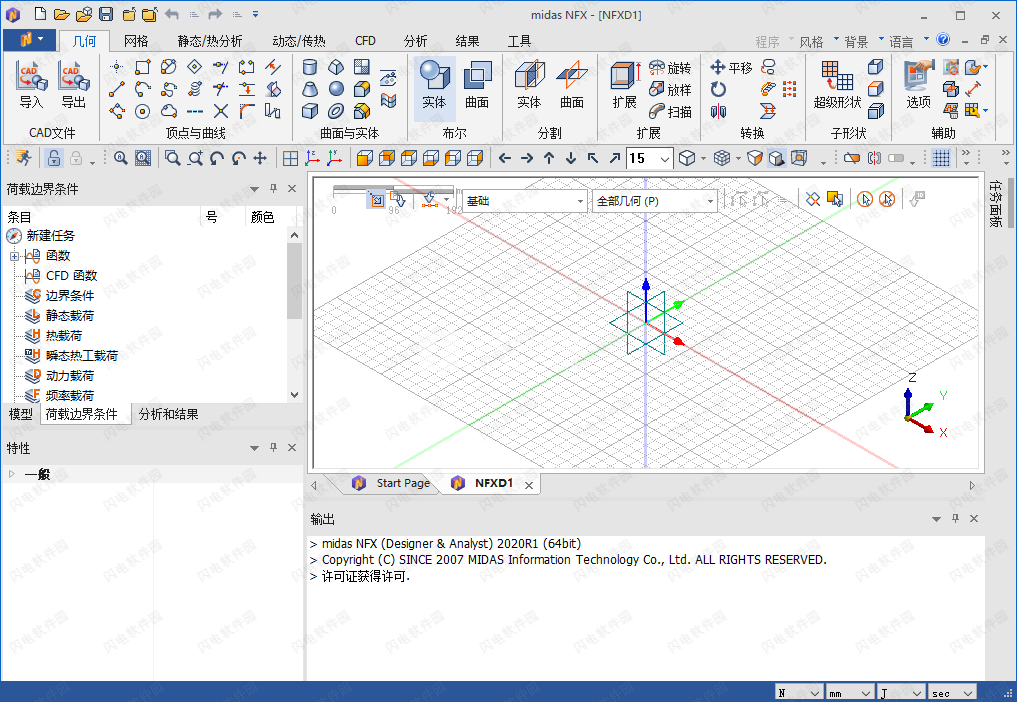Click the line-by-two-points curve tool

click(x=117, y=89)
